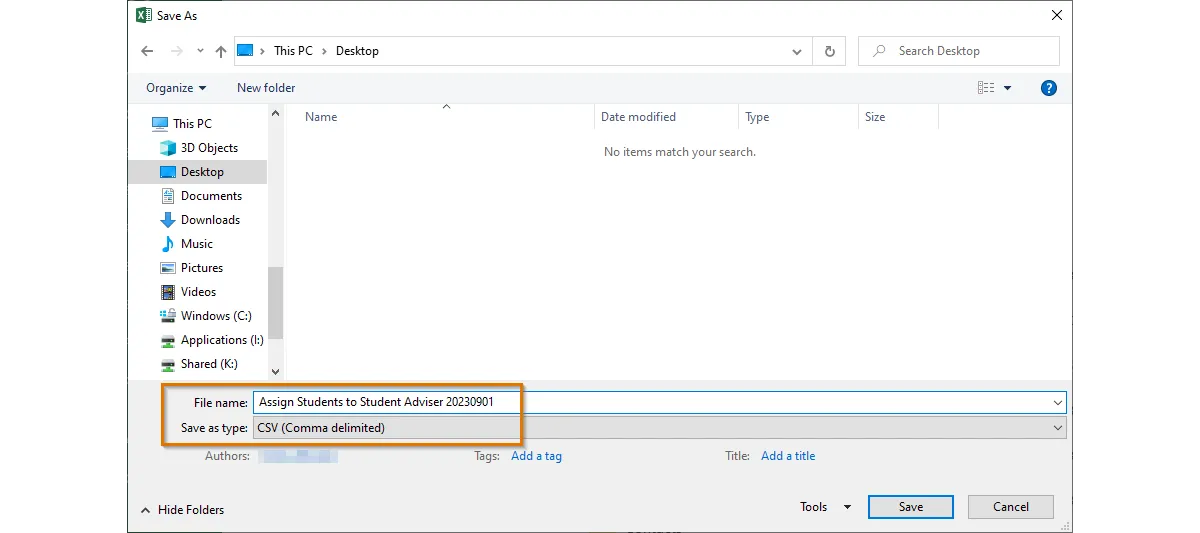Select 'Desktop' in address path
This screenshot has height=533, width=1200.
pos(357,51)
